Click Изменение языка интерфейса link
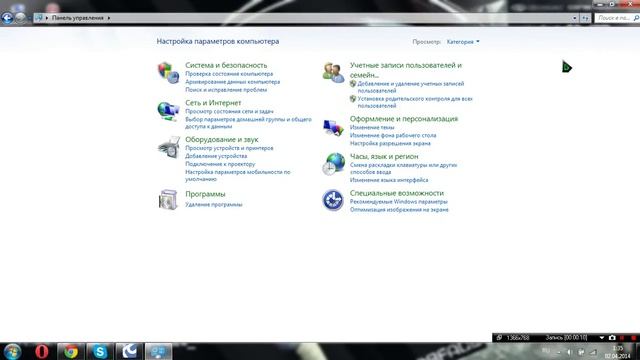 click(x=389, y=180)
